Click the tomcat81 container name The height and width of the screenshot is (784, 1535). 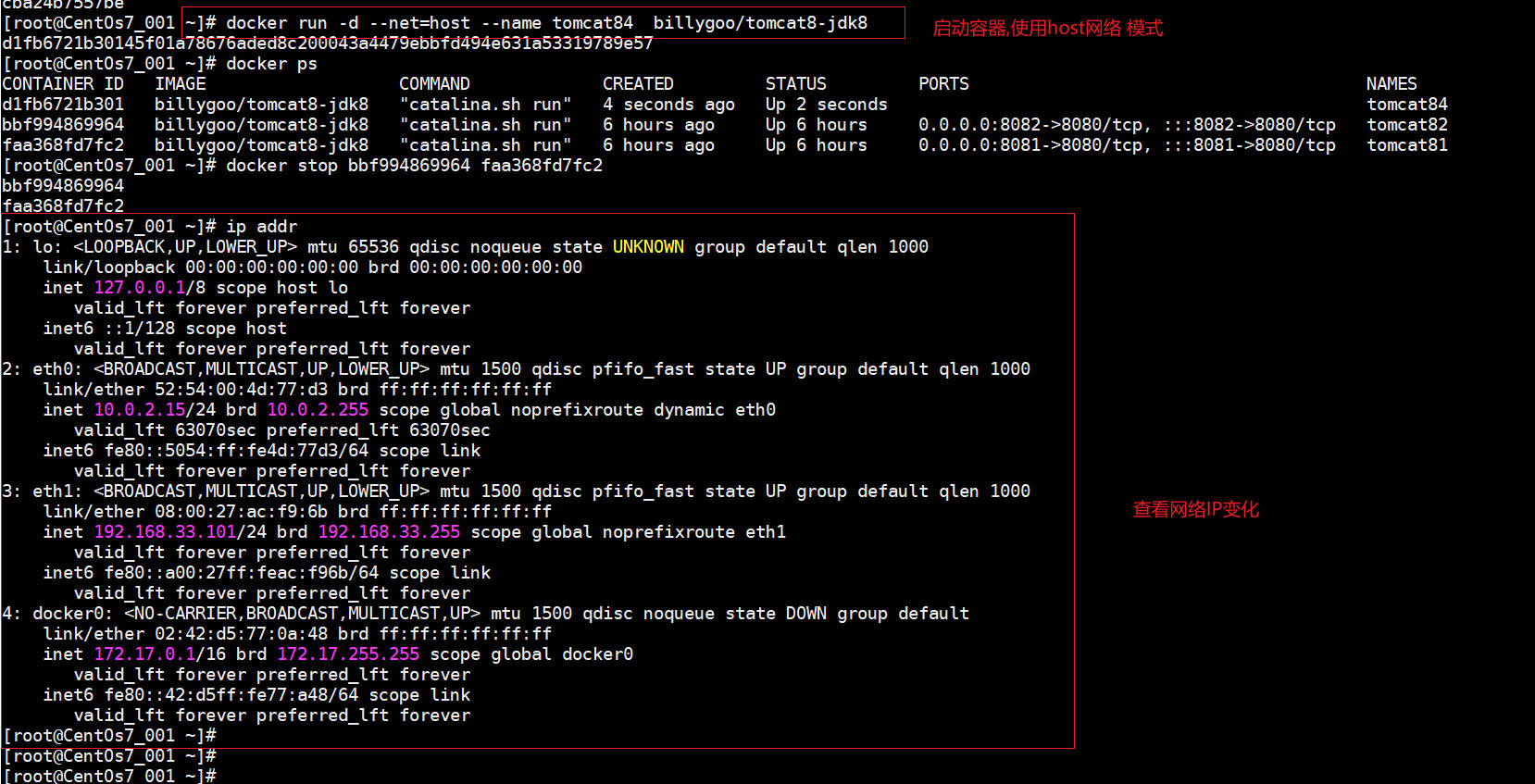coord(1406,145)
